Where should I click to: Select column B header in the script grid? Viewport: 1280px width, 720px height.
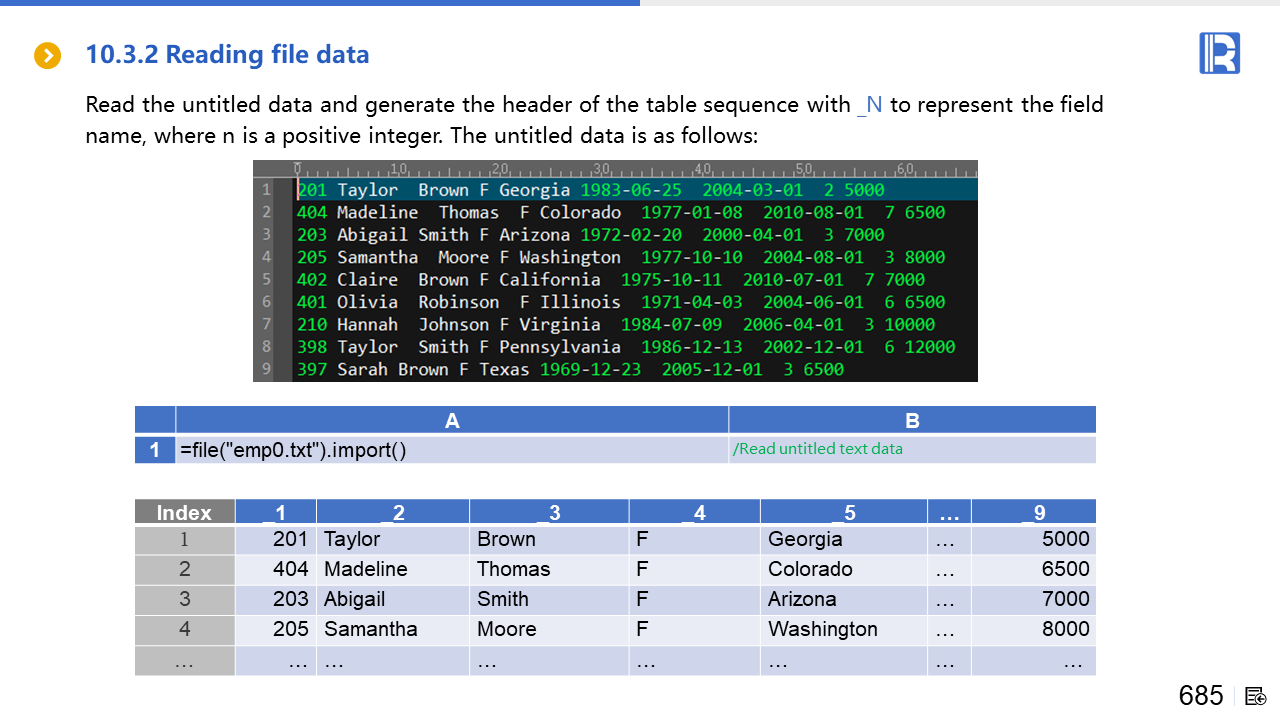click(911, 420)
